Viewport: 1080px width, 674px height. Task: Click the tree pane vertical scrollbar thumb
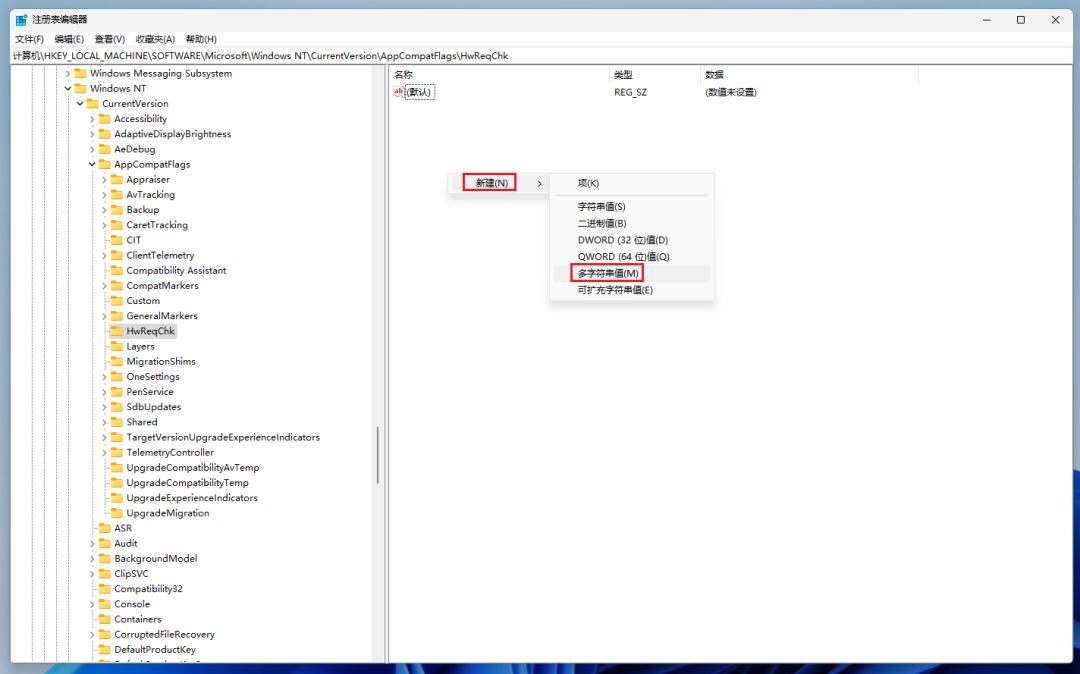(378, 455)
